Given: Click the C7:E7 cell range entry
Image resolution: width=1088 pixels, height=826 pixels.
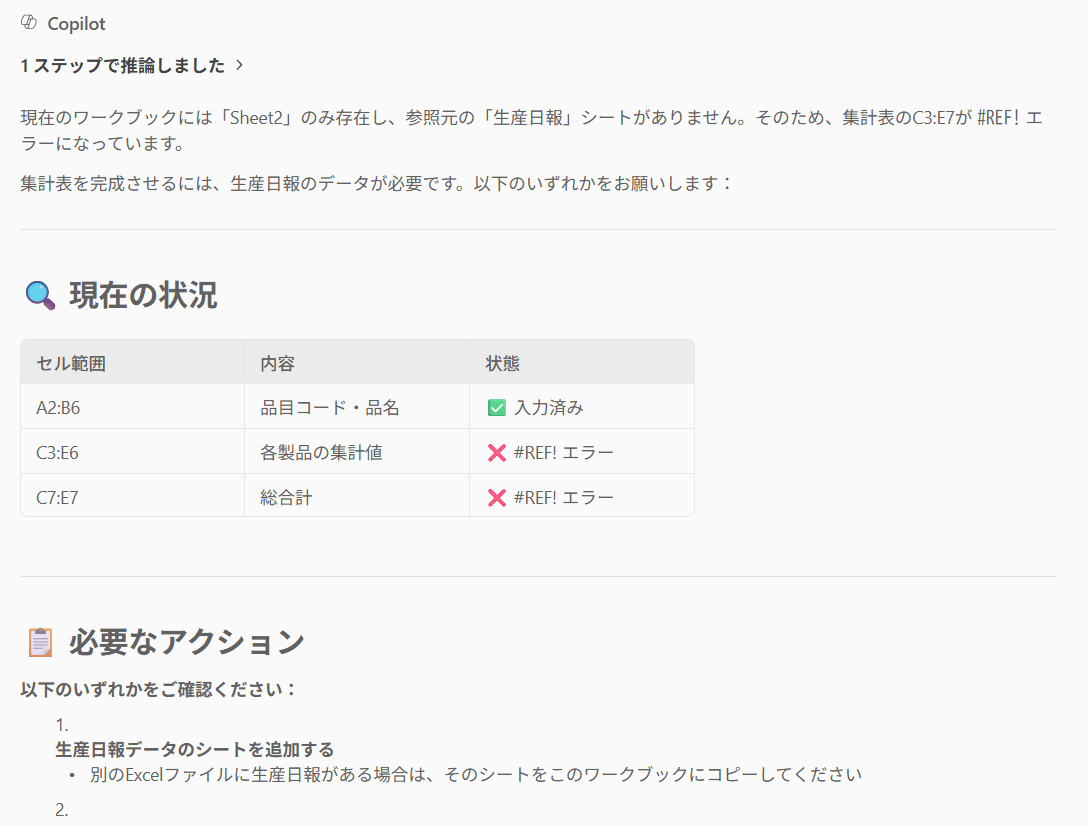Looking at the screenshot, I should click(x=58, y=497).
